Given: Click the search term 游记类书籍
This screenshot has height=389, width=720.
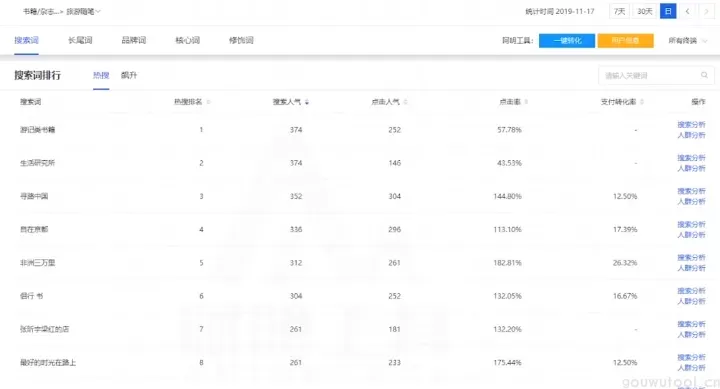Looking at the screenshot, I should click(37, 130).
